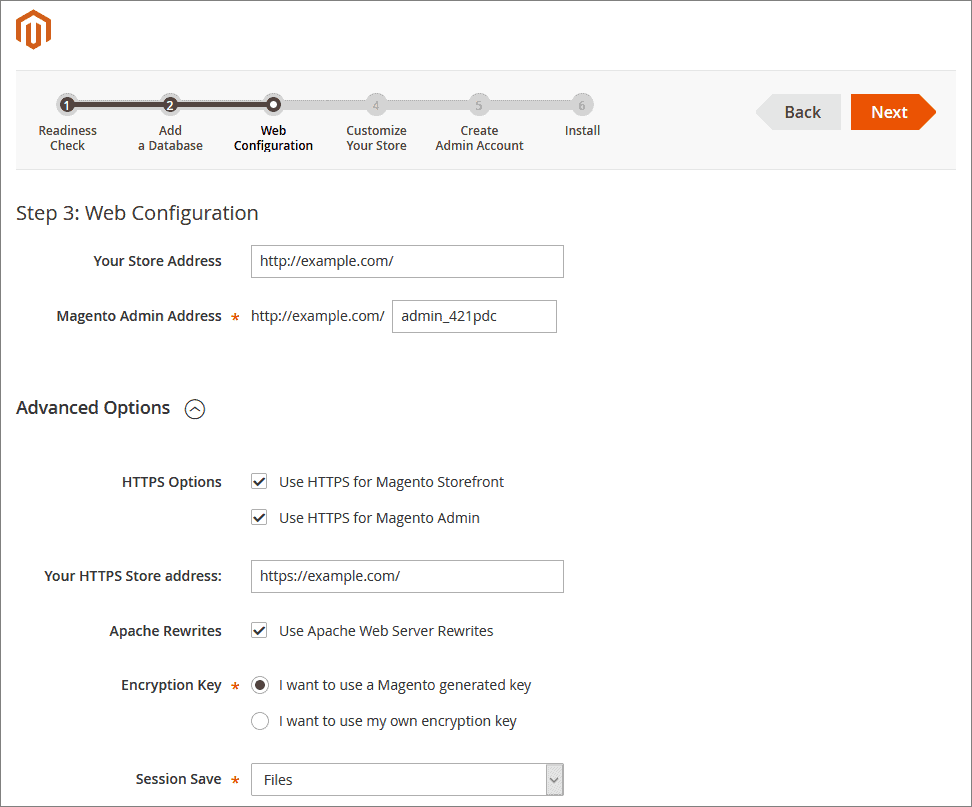Click the Apache Rewrites label
The image size is (972, 807).
(x=166, y=631)
